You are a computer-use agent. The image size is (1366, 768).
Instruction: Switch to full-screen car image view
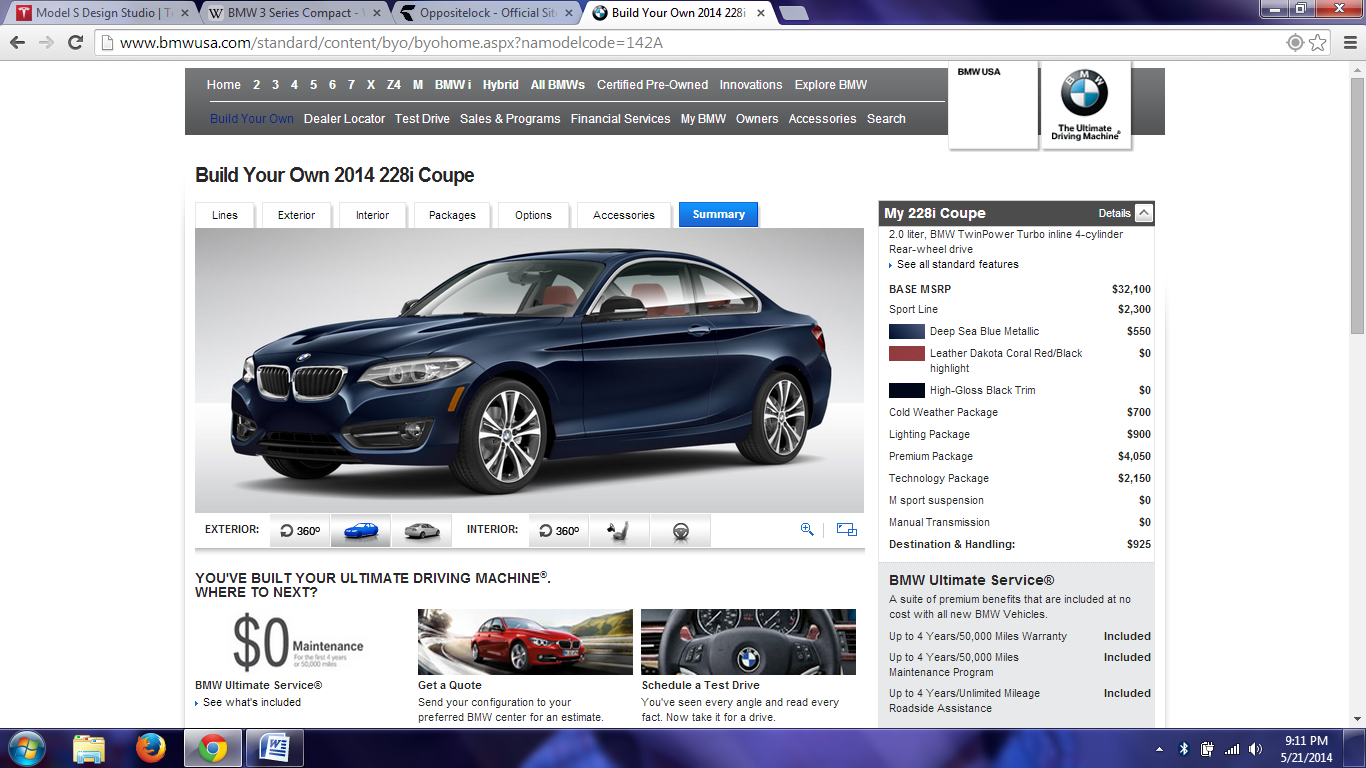click(847, 530)
